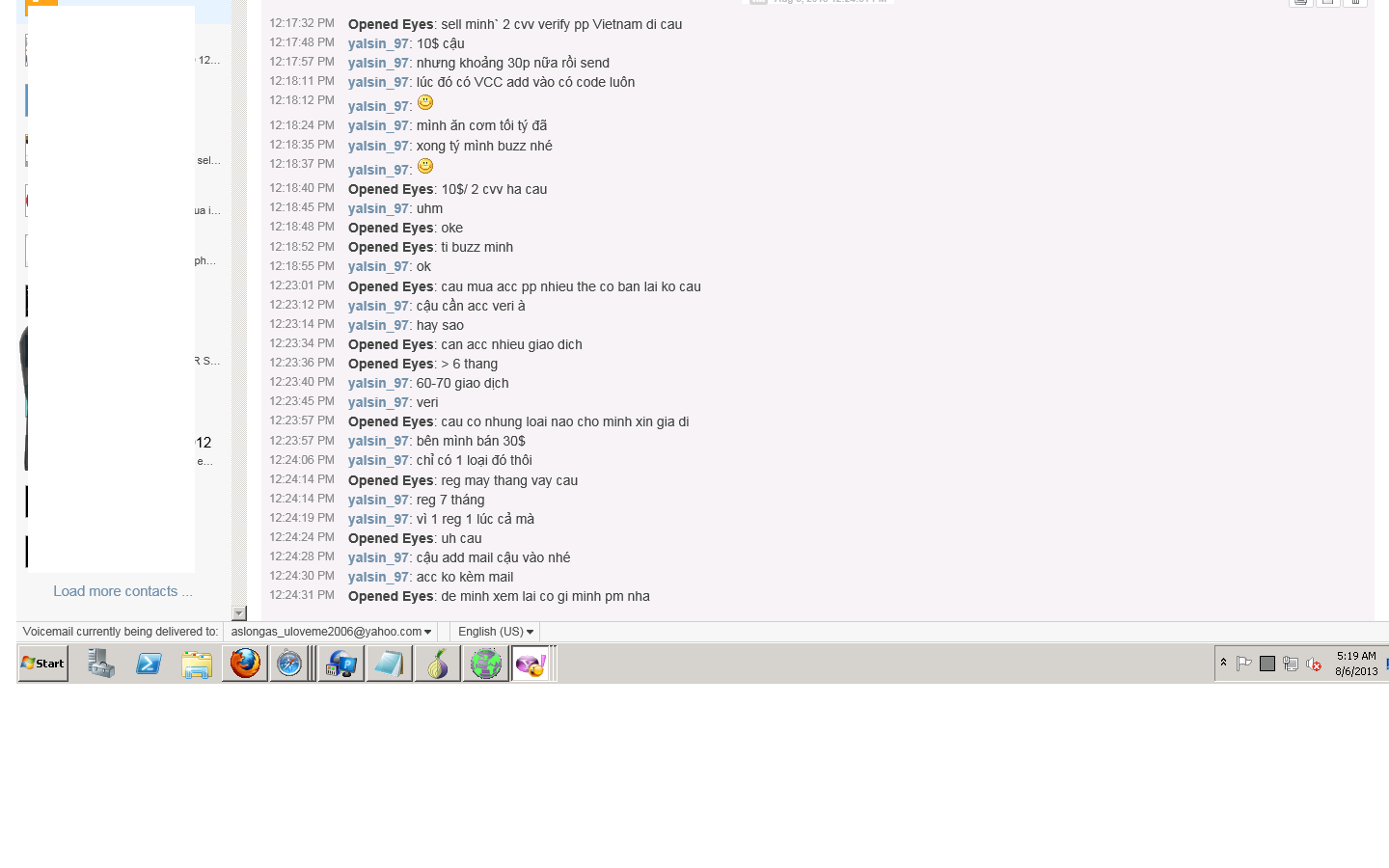This screenshot has height=868, width=1389.
Task: Open the Notepad taskbar icon
Action: tap(390, 664)
